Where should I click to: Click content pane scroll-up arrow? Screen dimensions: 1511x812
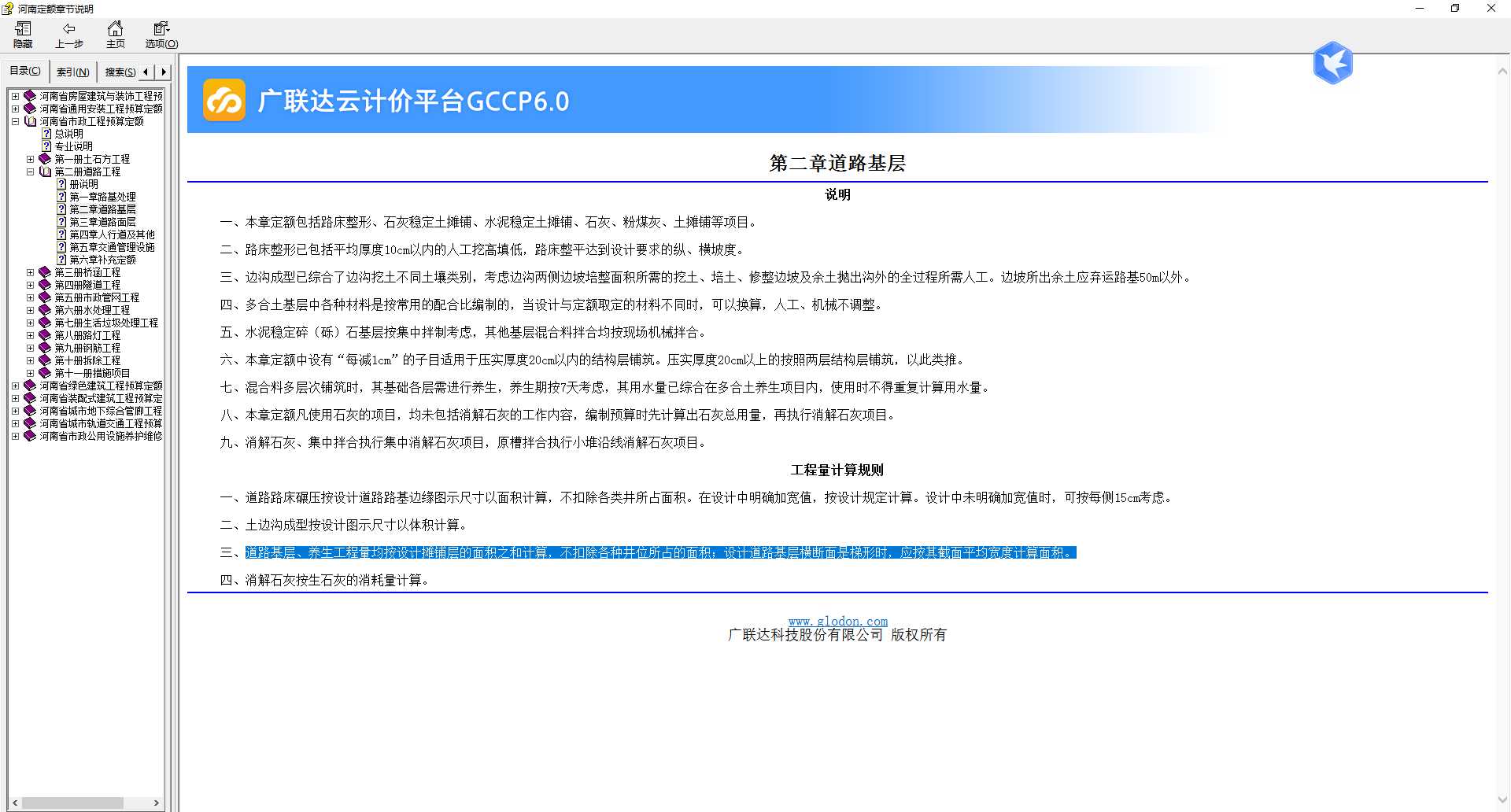tap(1502, 71)
